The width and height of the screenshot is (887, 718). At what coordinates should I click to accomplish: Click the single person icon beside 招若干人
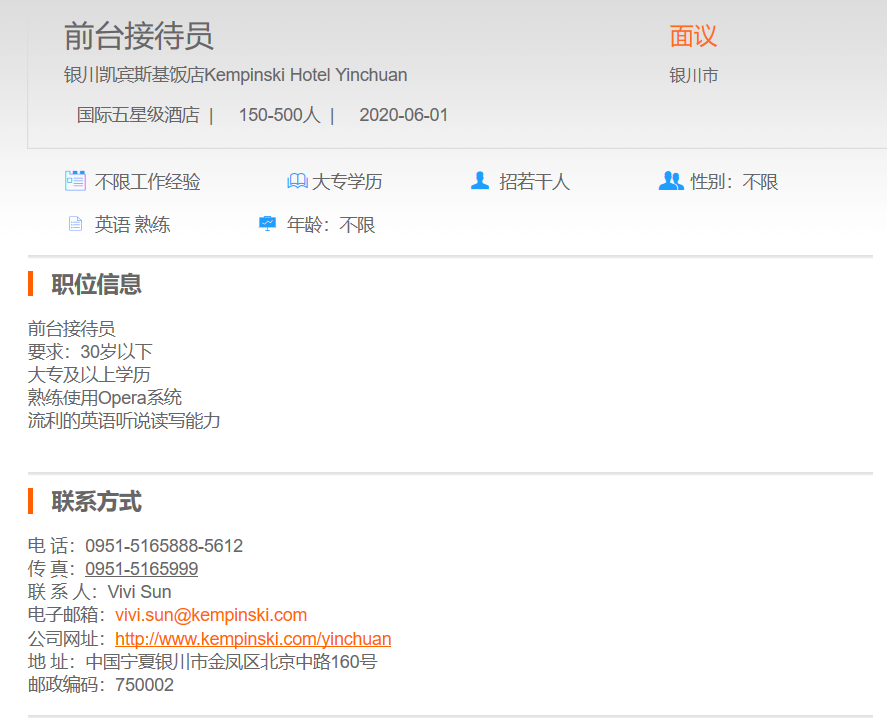click(x=480, y=181)
